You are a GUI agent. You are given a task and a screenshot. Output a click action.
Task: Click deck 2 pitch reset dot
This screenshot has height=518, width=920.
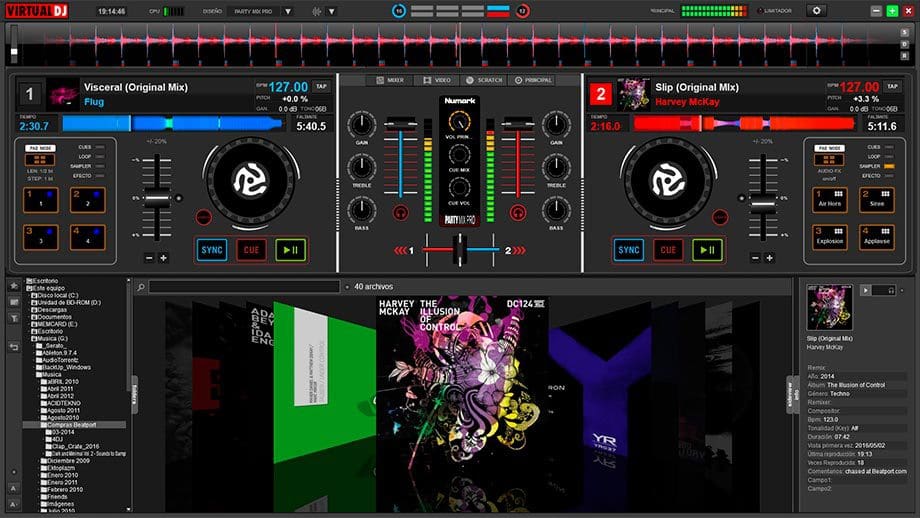(x=741, y=198)
